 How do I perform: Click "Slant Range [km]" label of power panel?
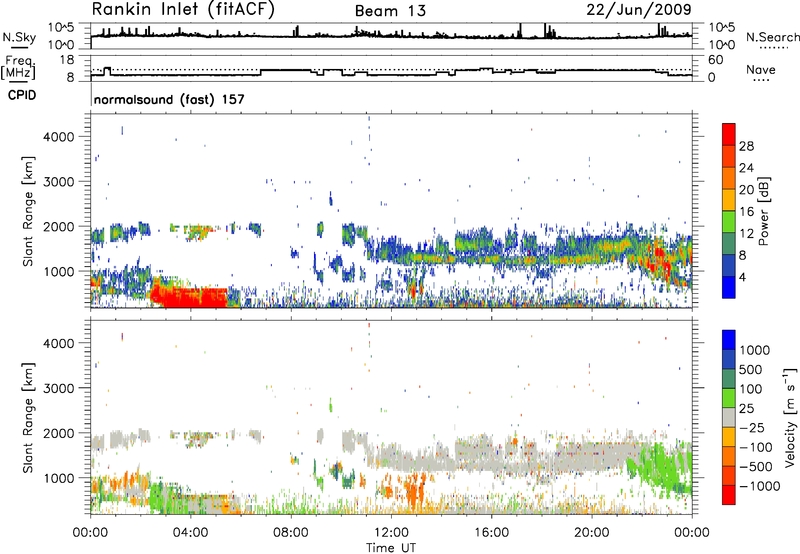(x=28, y=211)
